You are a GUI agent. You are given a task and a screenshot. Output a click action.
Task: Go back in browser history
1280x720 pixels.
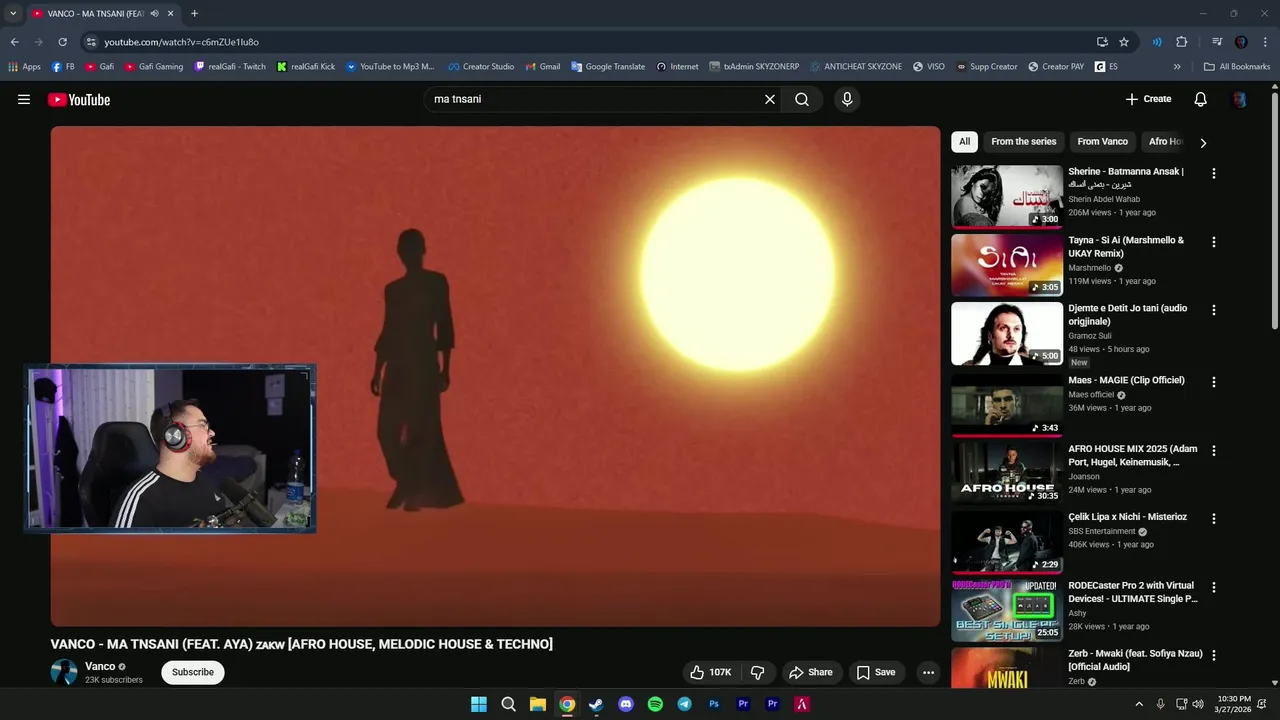click(14, 42)
